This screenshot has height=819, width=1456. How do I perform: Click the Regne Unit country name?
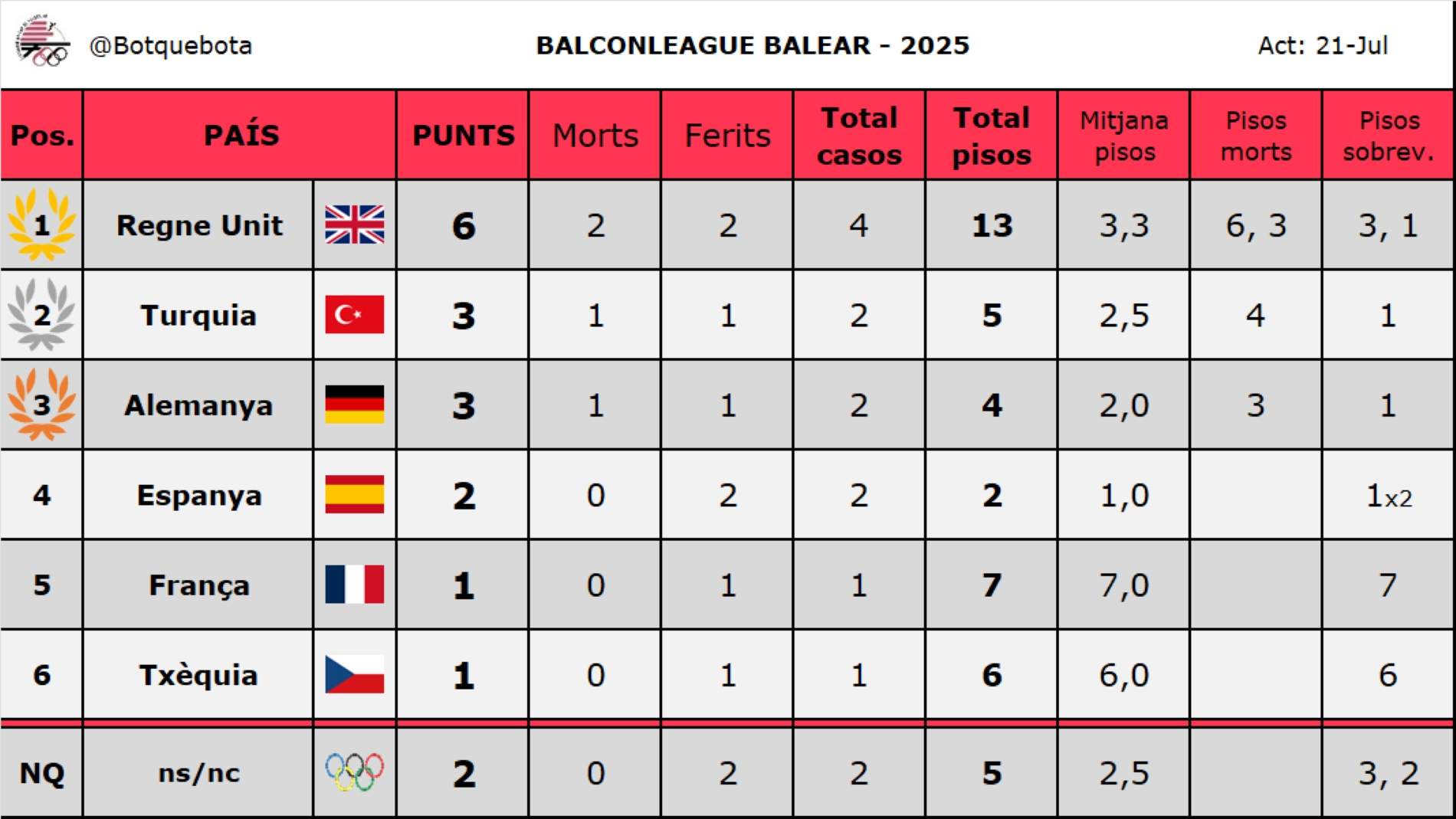[x=199, y=225]
